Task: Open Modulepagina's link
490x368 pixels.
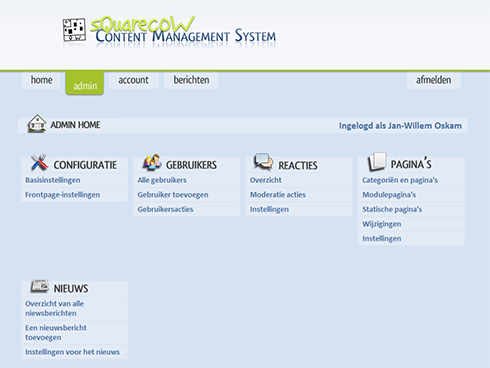Action: coord(389,195)
